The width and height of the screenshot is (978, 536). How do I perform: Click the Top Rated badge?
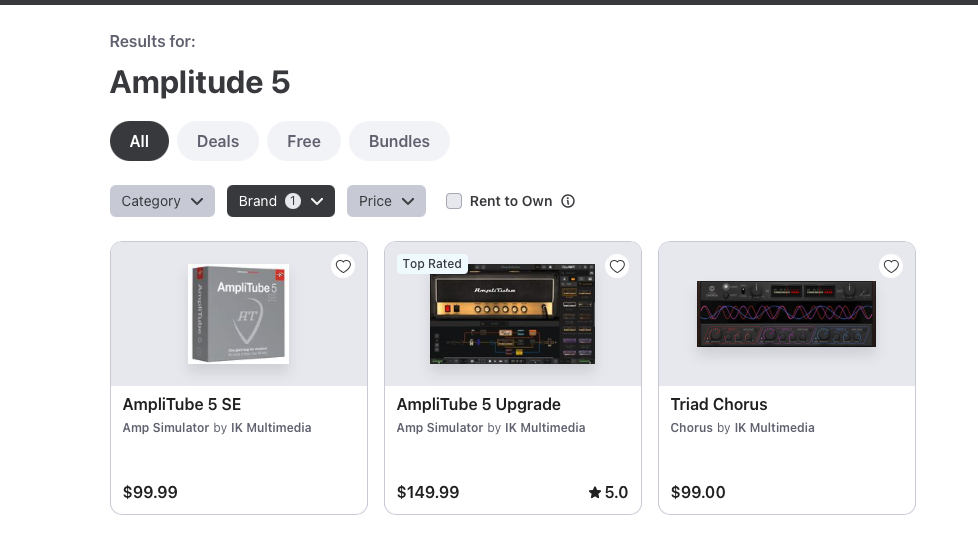[432, 264]
